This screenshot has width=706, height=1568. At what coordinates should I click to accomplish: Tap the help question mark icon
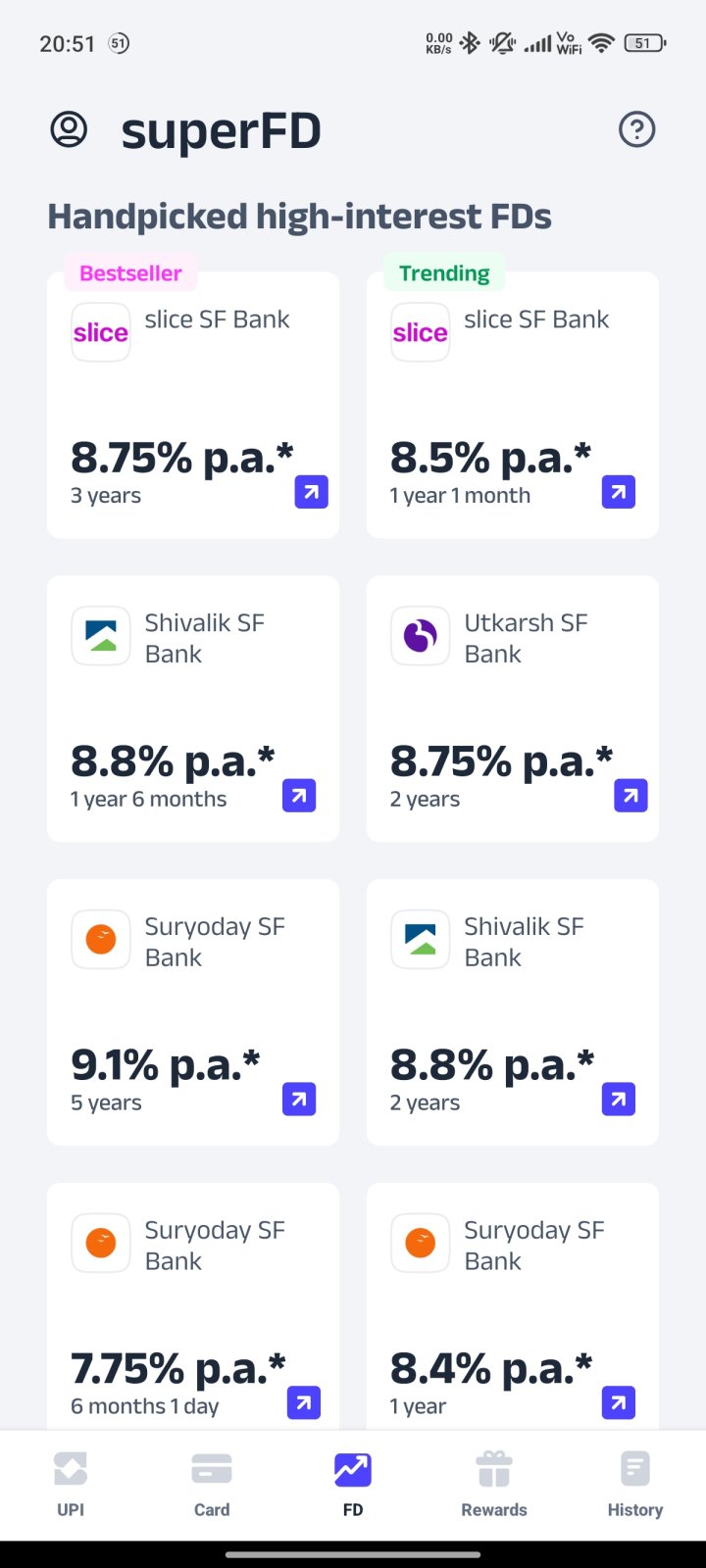(636, 129)
